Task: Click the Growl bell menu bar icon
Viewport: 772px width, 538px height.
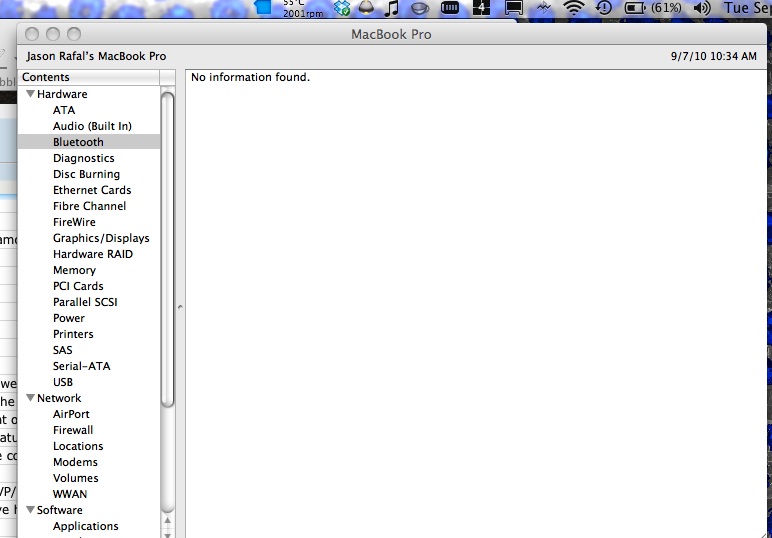Action: click(366, 7)
